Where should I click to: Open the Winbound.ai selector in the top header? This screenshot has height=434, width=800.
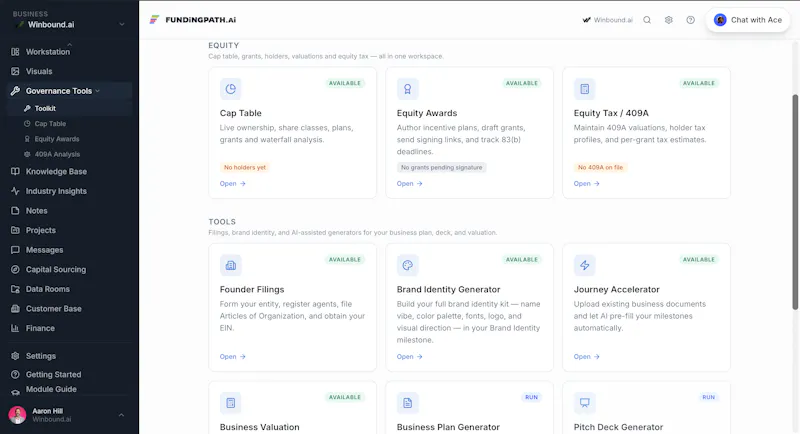[608, 20]
